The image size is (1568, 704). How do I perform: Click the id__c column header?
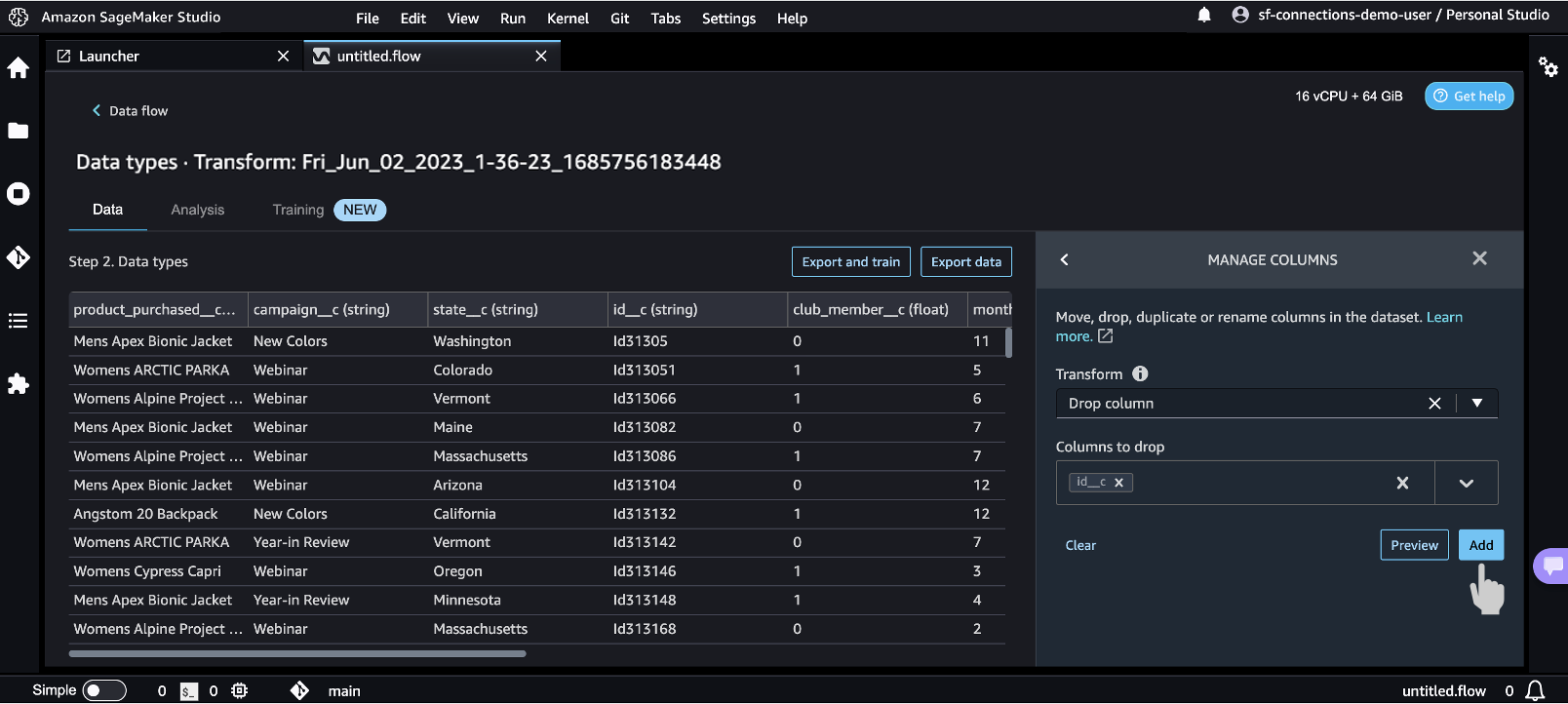click(x=698, y=310)
